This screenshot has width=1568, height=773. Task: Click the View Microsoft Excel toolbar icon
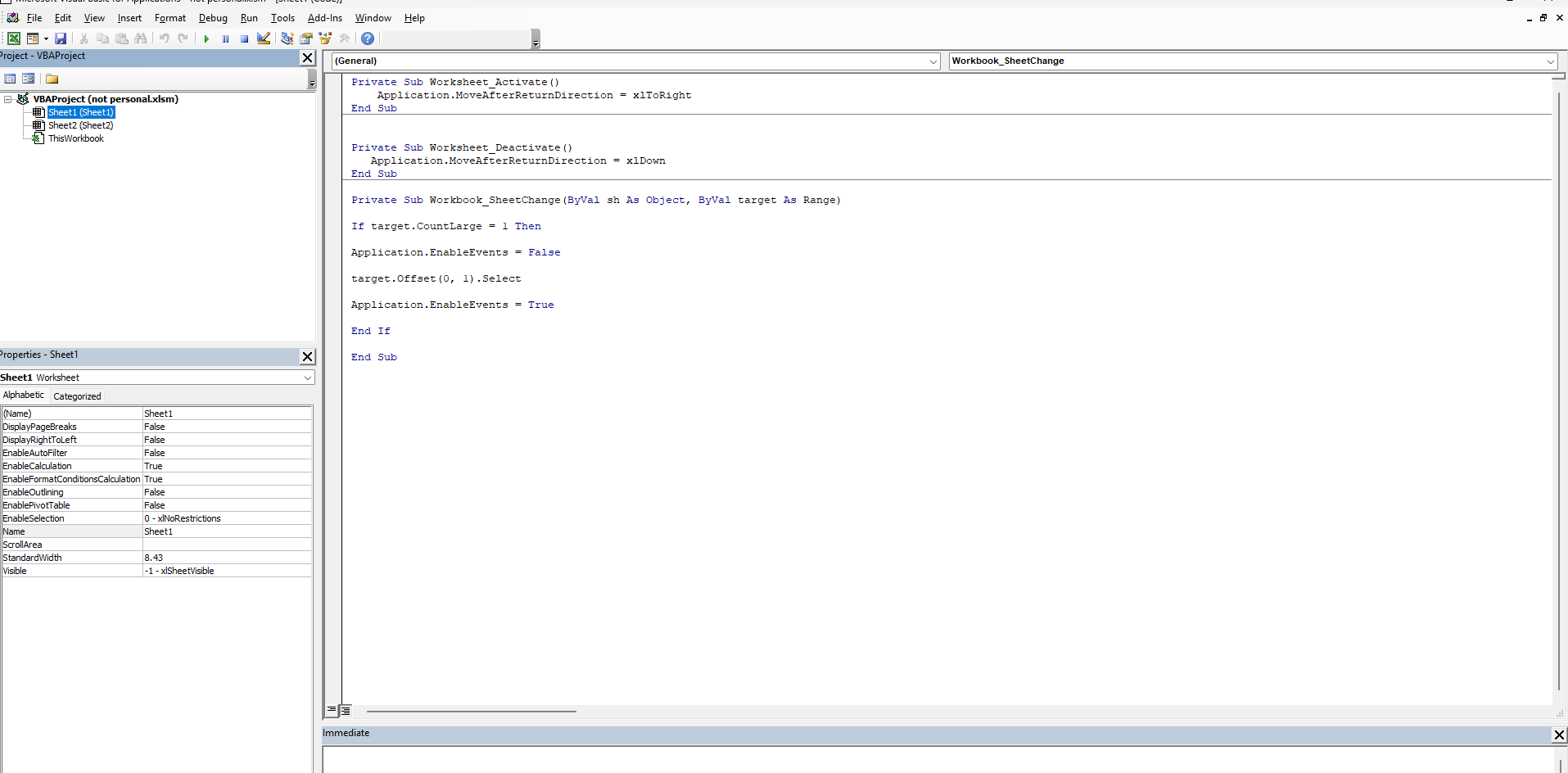(x=14, y=38)
